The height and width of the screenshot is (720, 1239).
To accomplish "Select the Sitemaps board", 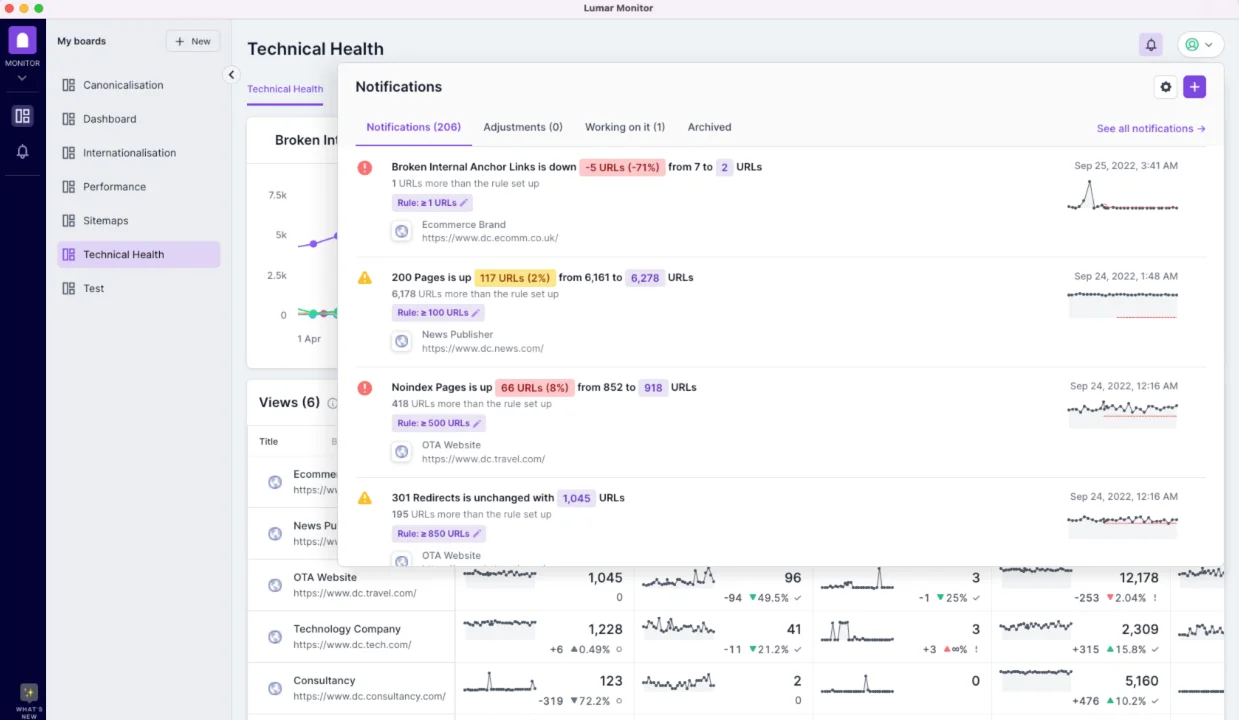I will coord(105,220).
